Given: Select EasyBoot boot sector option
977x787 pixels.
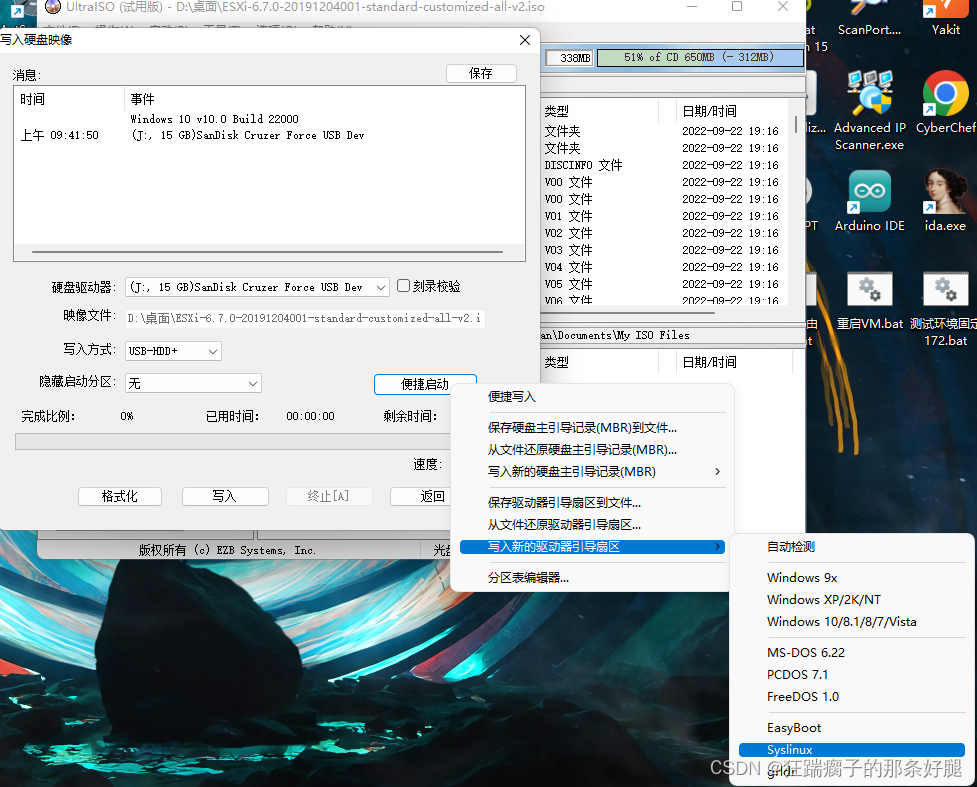Looking at the screenshot, I should (x=794, y=728).
